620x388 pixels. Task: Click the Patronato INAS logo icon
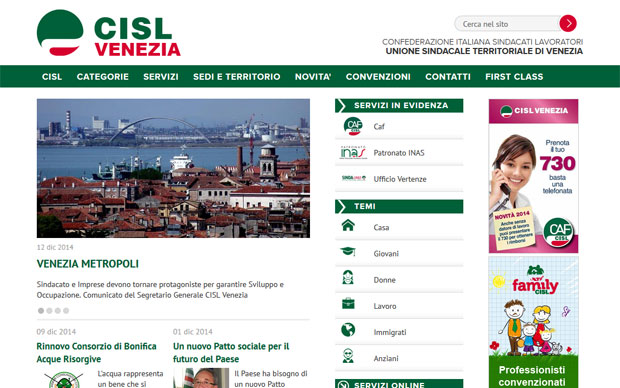[x=353, y=152]
